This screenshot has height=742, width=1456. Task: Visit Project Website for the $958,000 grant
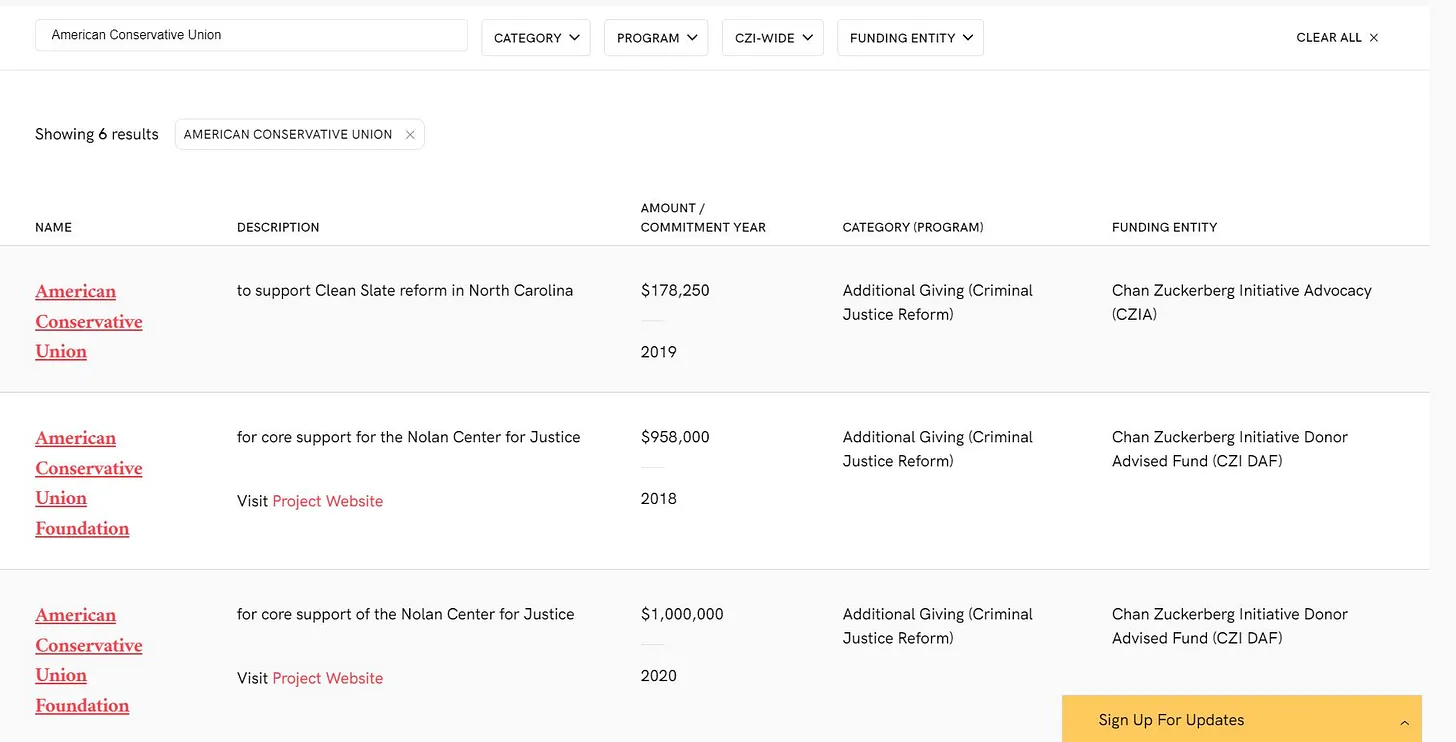coord(327,501)
